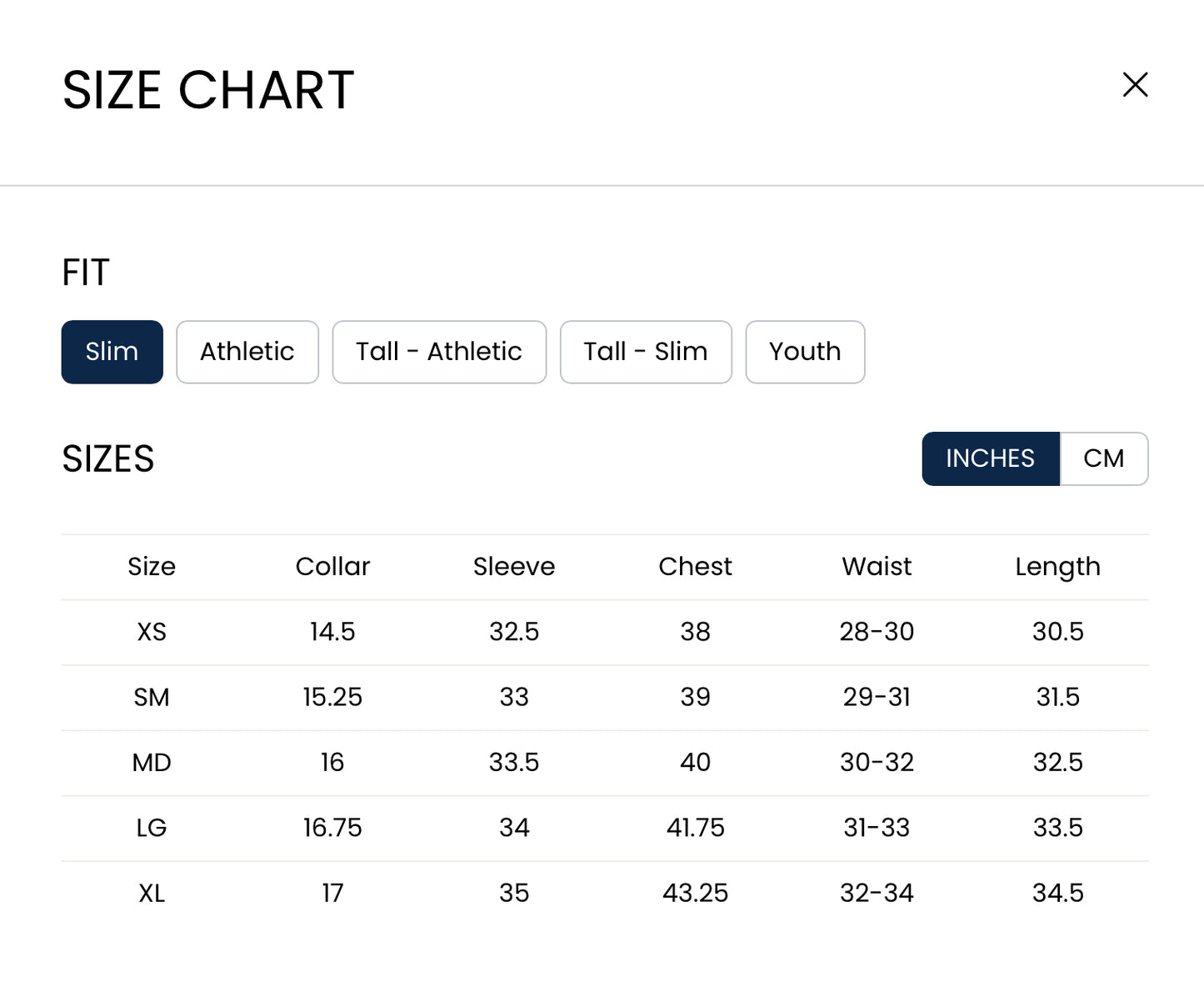Click the Waist column header
Image resolution: width=1204 pixels, height=987 pixels.
click(x=877, y=567)
